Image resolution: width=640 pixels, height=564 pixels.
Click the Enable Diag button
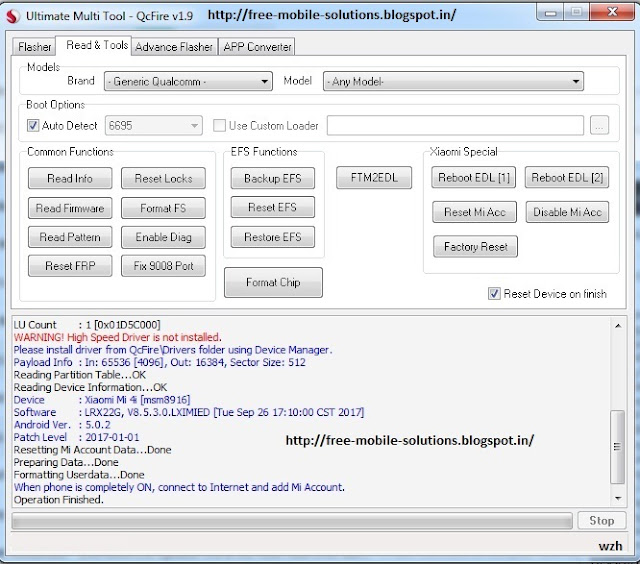pos(163,237)
